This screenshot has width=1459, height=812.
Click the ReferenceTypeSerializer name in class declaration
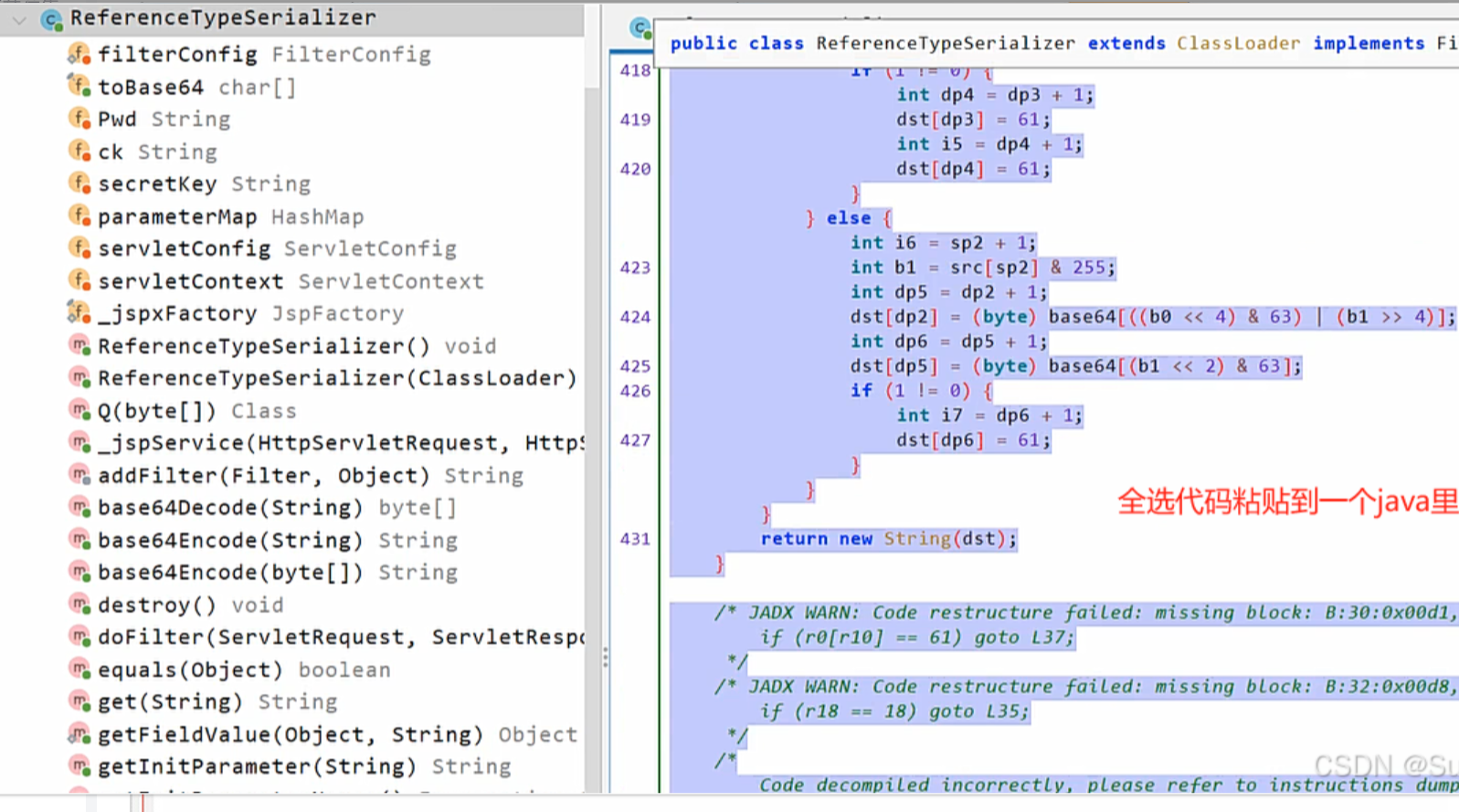click(946, 43)
